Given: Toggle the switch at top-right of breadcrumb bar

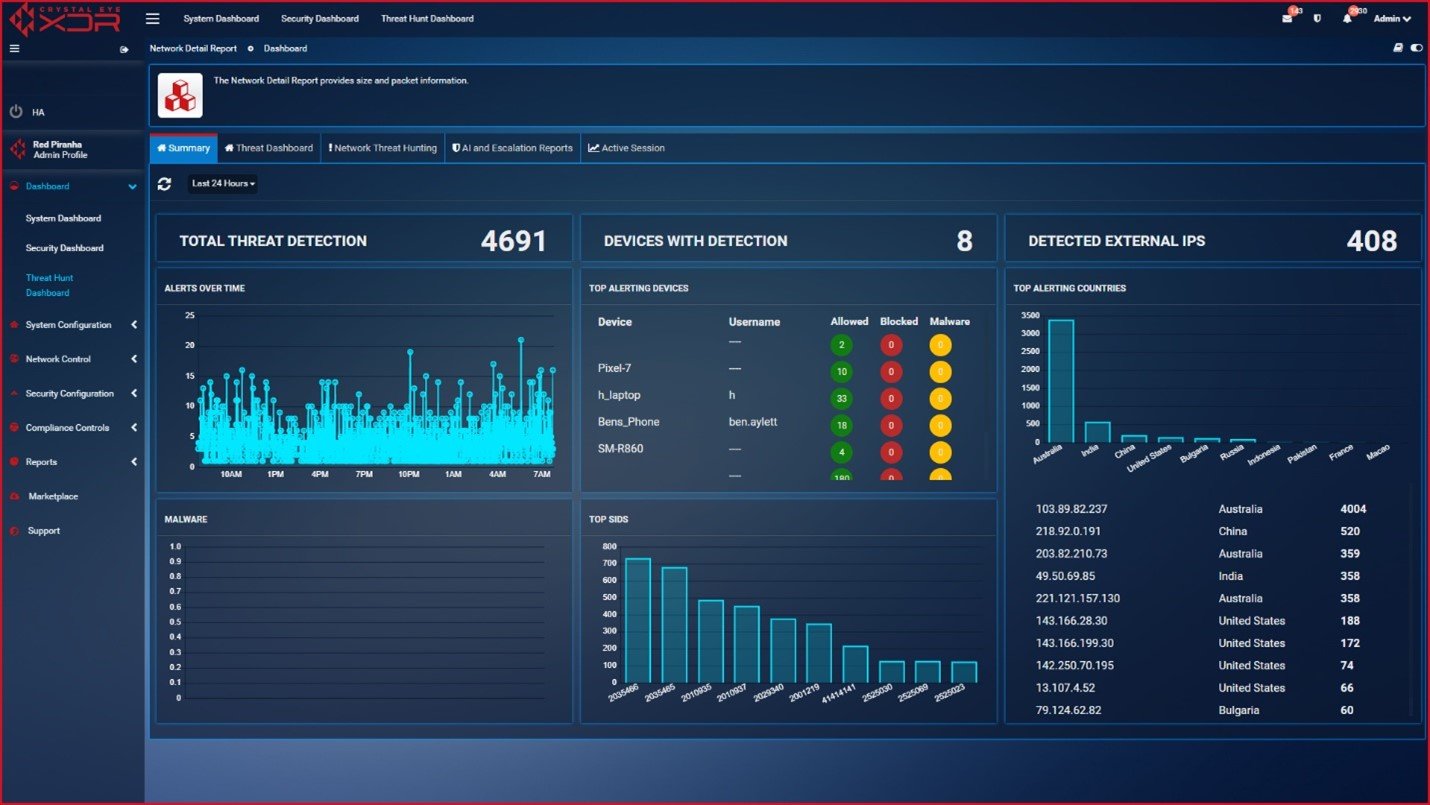Looking at the screenshot, I should [1416, 48].
